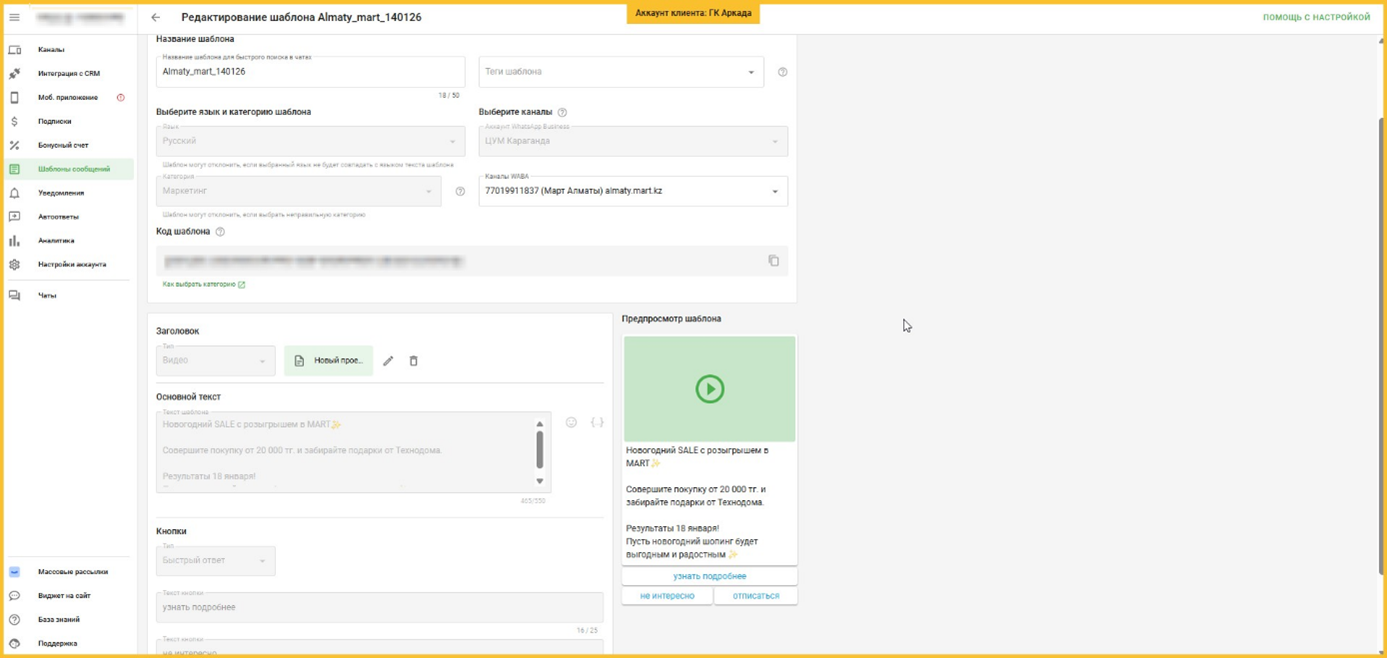Open Аналитика menu item
This screenshot has width=1387, height=658.
(56, 241)
